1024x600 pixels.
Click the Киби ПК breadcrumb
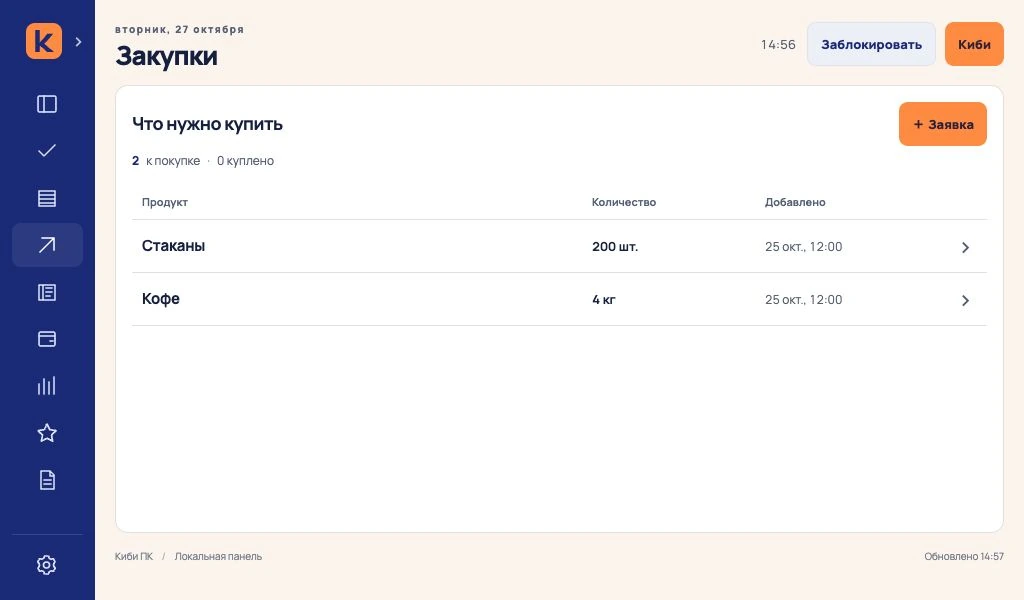134,556
